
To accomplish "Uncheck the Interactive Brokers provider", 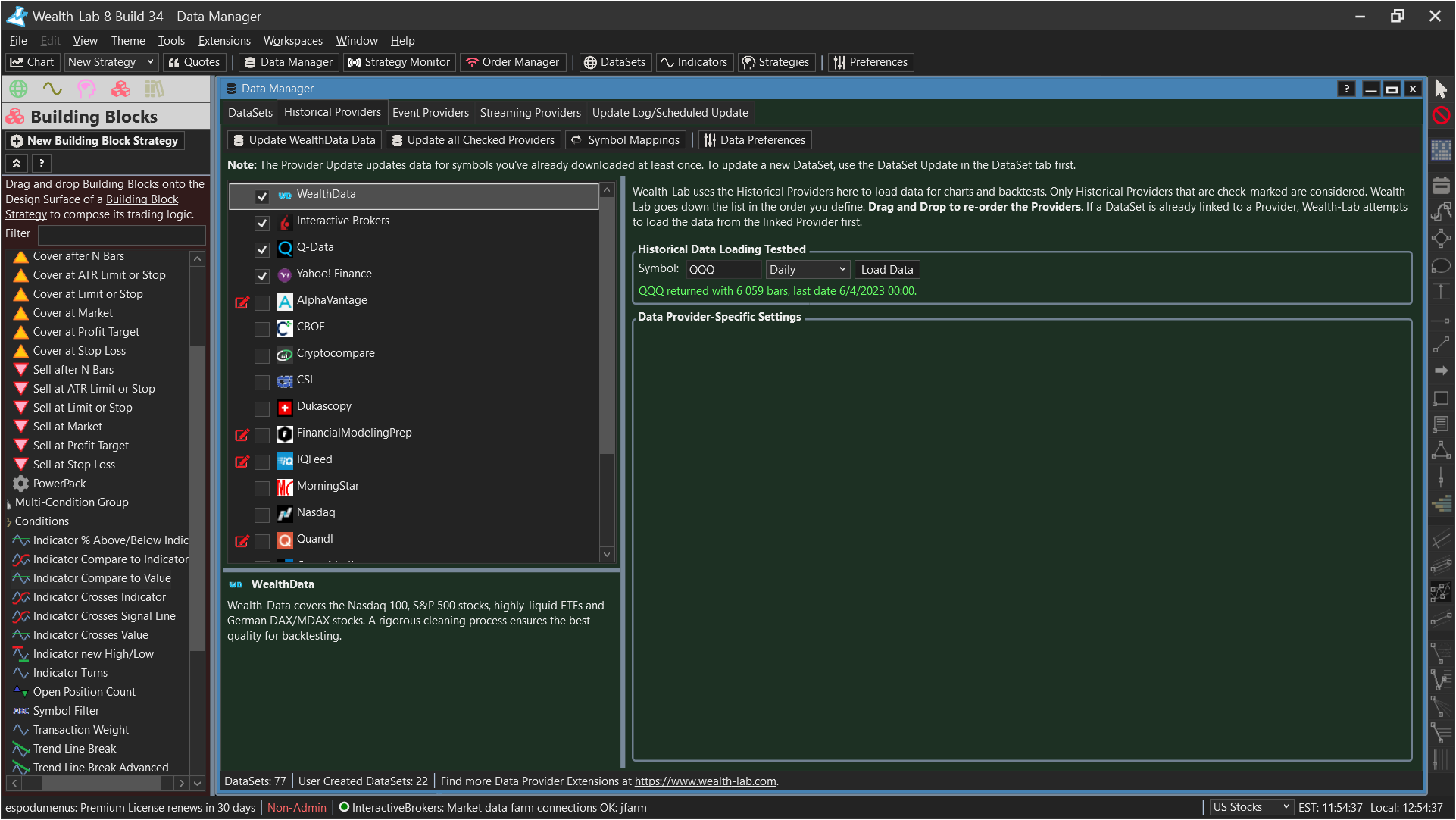I will coord(262,223).
